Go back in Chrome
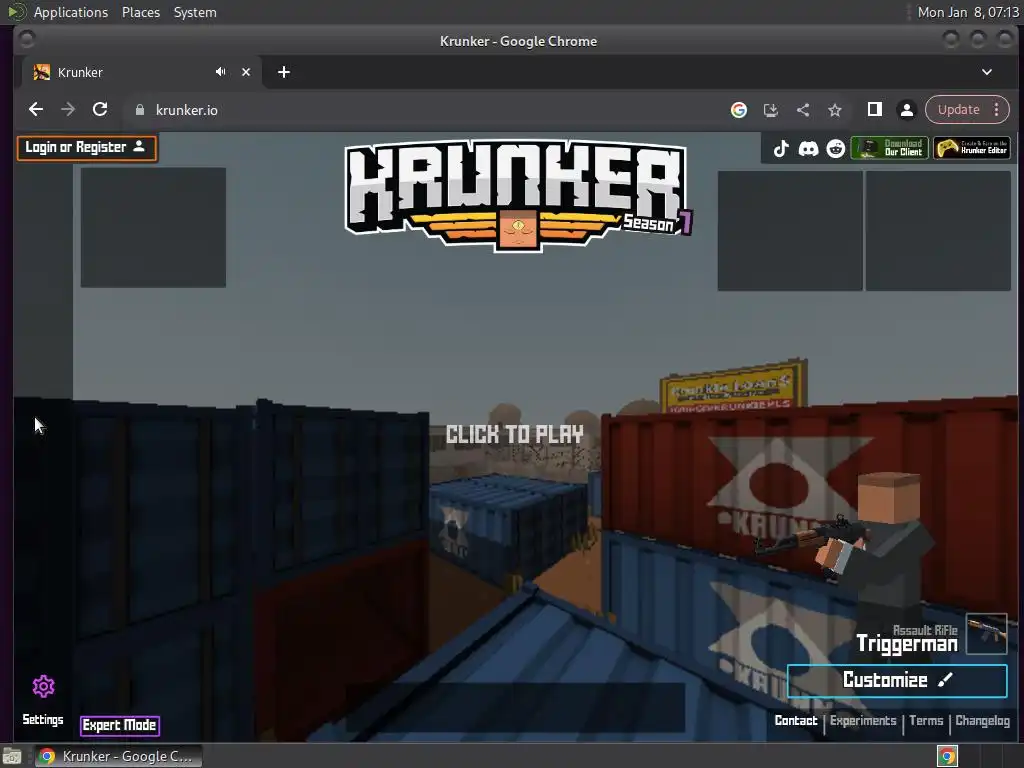Image resolution: width=1024 pixels, height=768 pixels. point(36,110)
